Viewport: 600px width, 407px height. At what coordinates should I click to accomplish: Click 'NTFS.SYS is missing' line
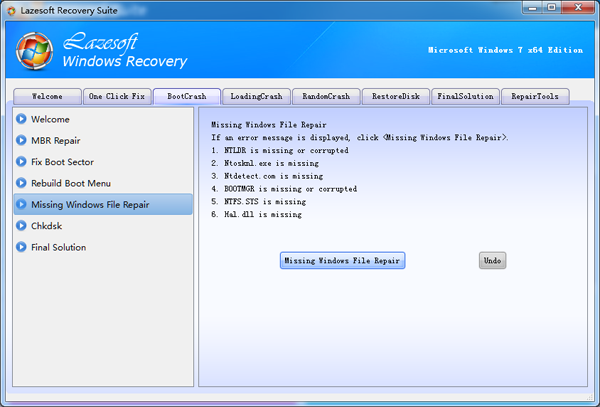(x=265, y=202)
